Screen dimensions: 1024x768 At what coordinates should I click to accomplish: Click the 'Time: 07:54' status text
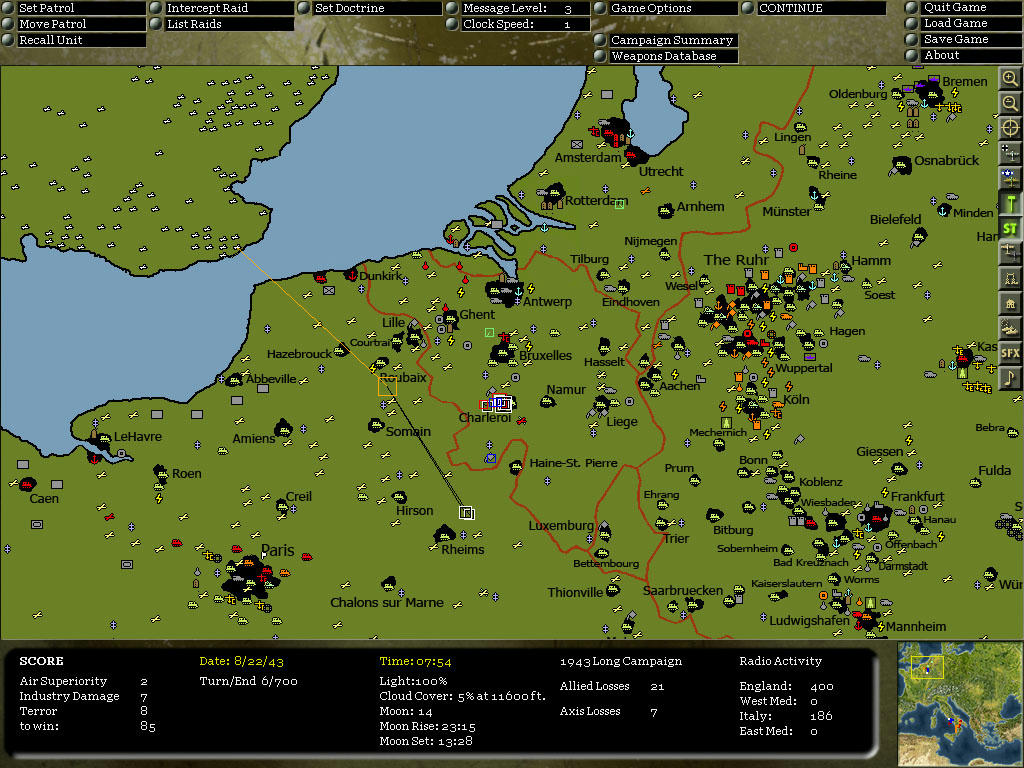415,661
